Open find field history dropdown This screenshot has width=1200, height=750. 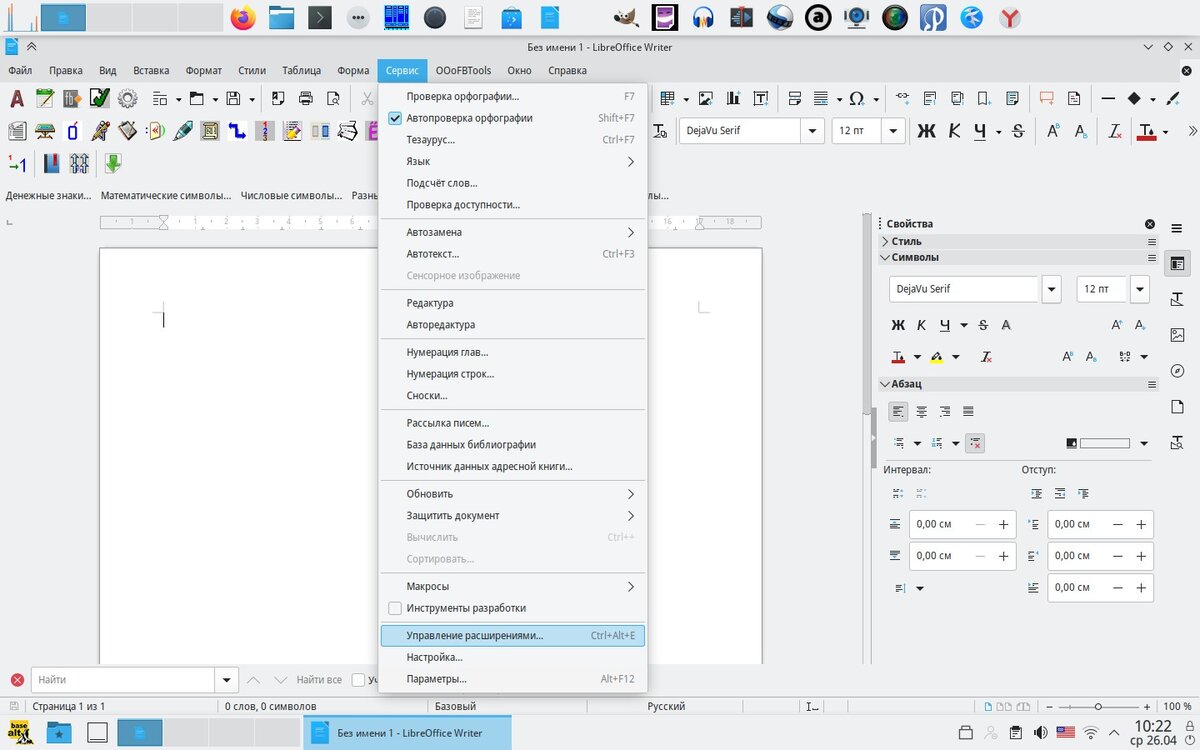(228, 680)
